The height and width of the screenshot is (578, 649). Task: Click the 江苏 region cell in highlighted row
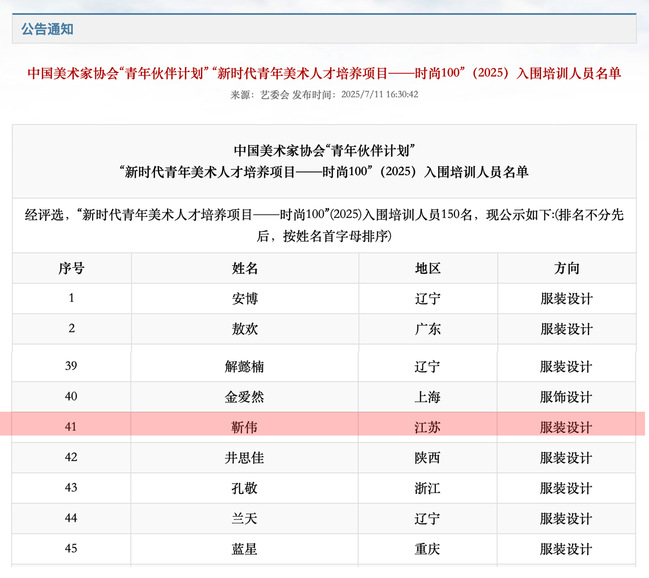point(427,427)
